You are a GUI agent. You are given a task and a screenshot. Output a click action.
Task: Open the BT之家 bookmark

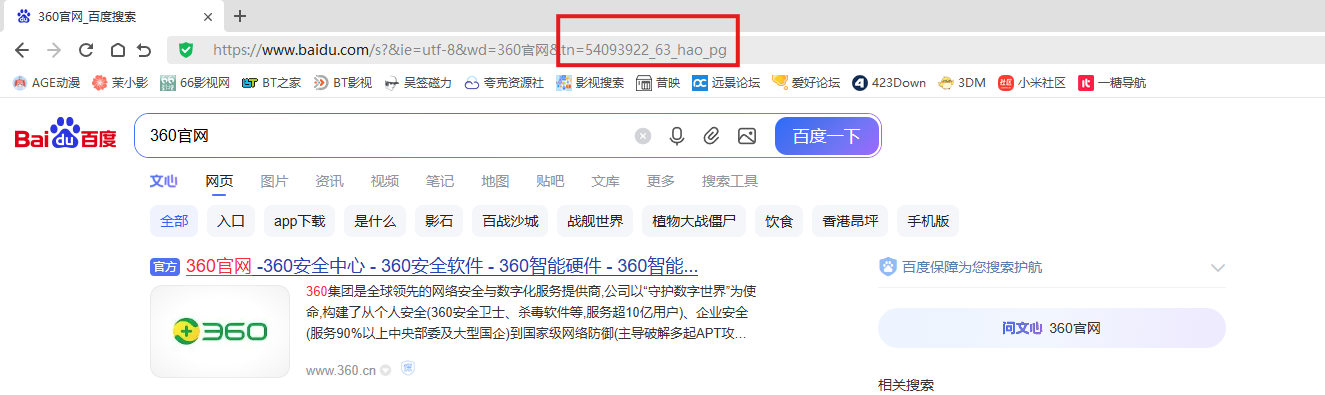point(271,83)
